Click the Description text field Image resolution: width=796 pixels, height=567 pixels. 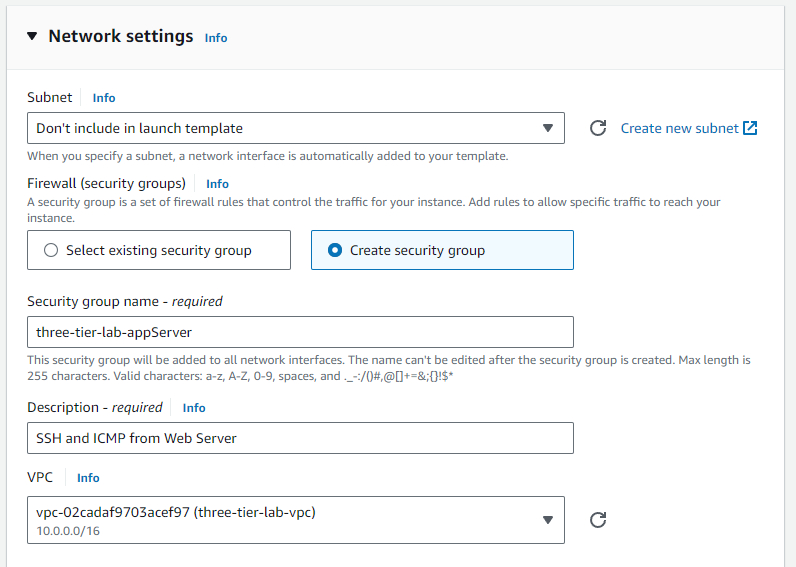(x=300, y=438)
